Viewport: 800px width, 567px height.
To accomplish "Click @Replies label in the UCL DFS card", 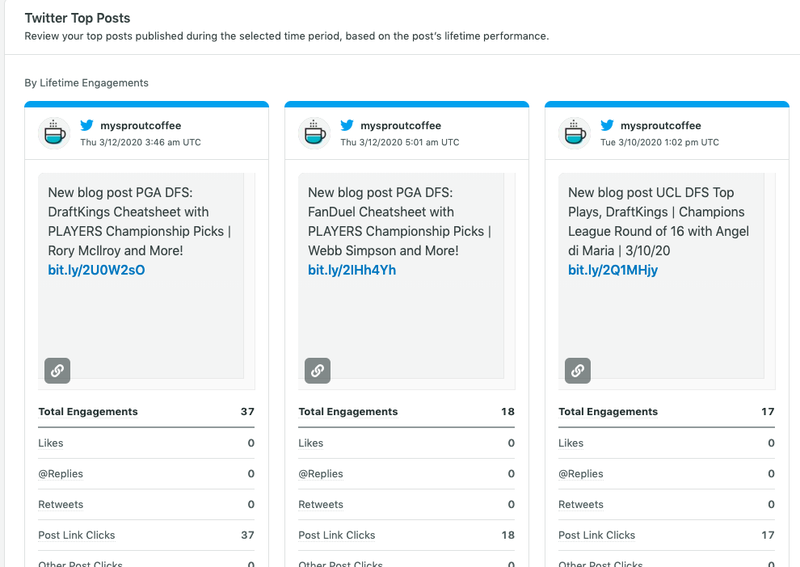I will 581,474.
